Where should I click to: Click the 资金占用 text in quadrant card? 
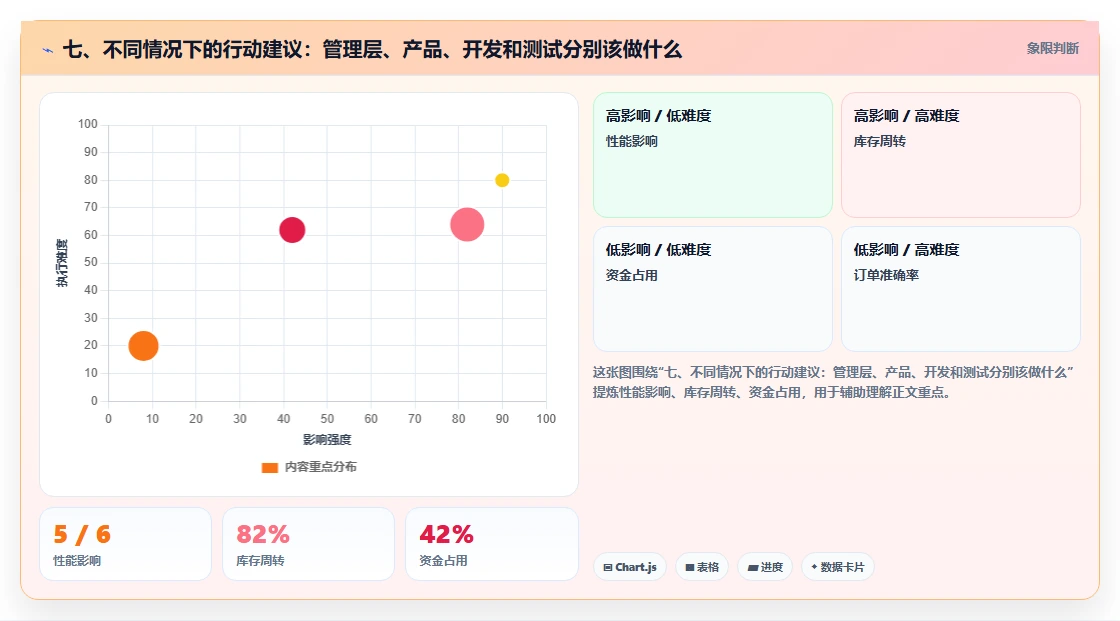[631, 275]
